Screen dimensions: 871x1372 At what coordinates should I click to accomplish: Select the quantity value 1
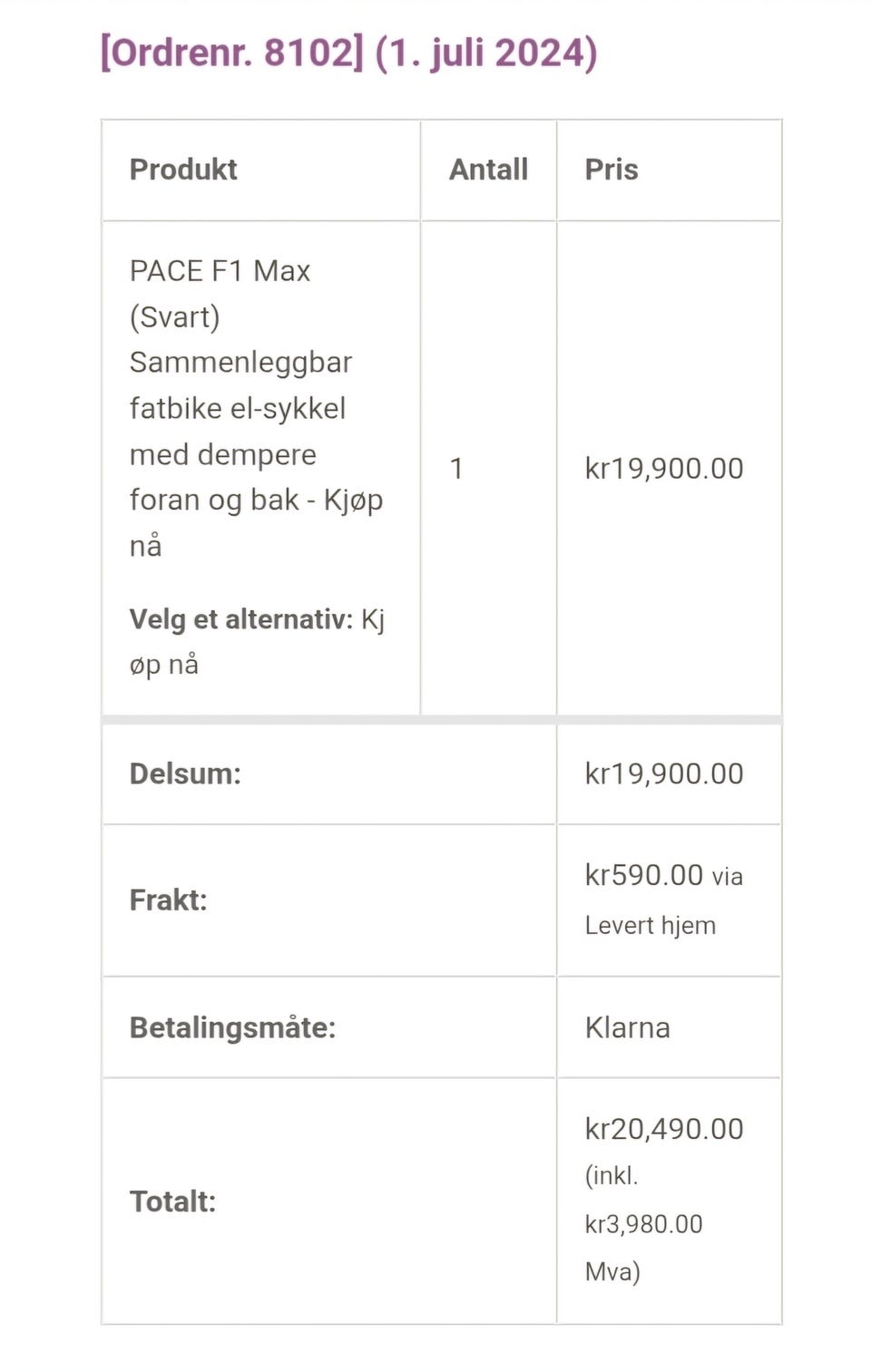(x=456, y=469)
